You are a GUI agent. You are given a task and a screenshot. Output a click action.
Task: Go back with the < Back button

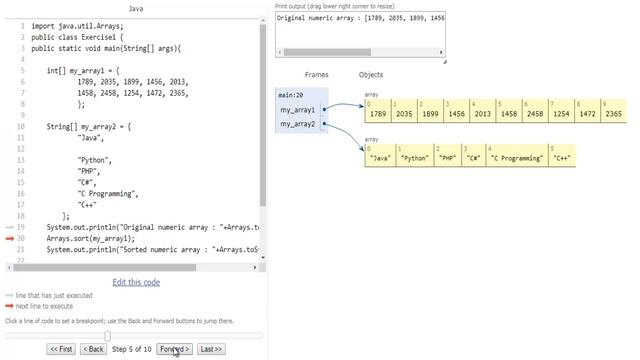(x=93, y=349)
